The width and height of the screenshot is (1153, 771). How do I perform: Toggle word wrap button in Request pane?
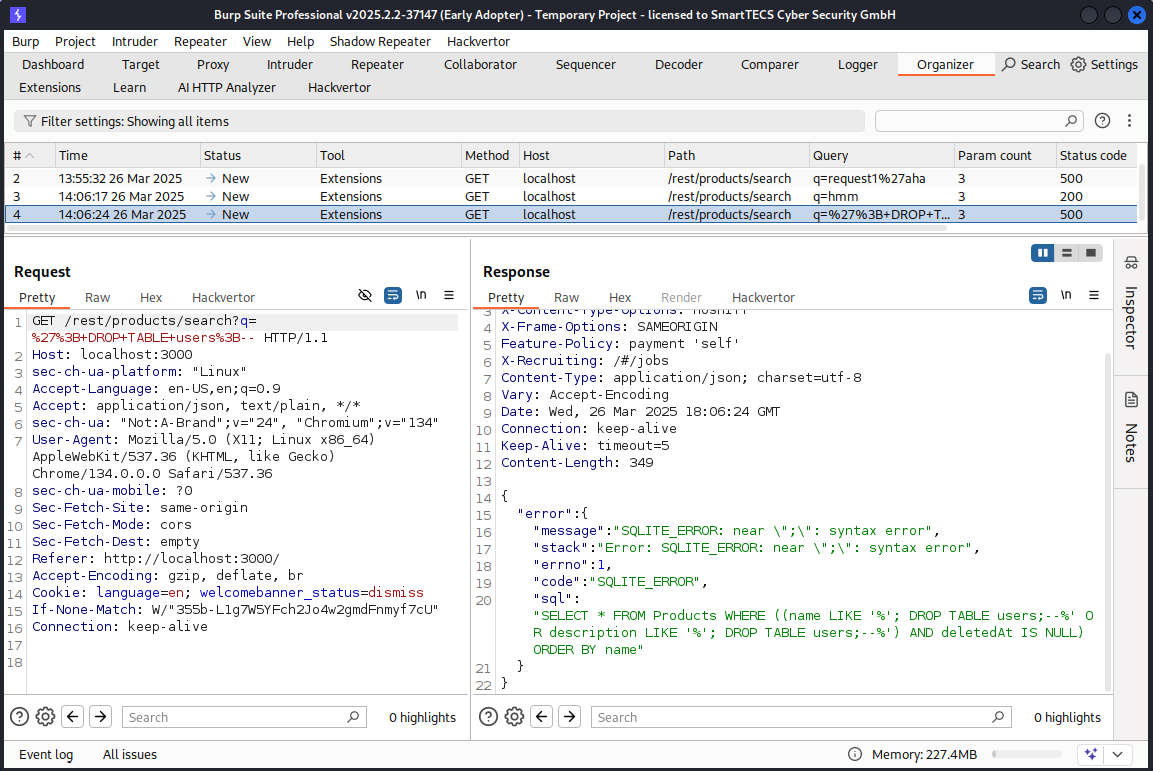(393, 295)
